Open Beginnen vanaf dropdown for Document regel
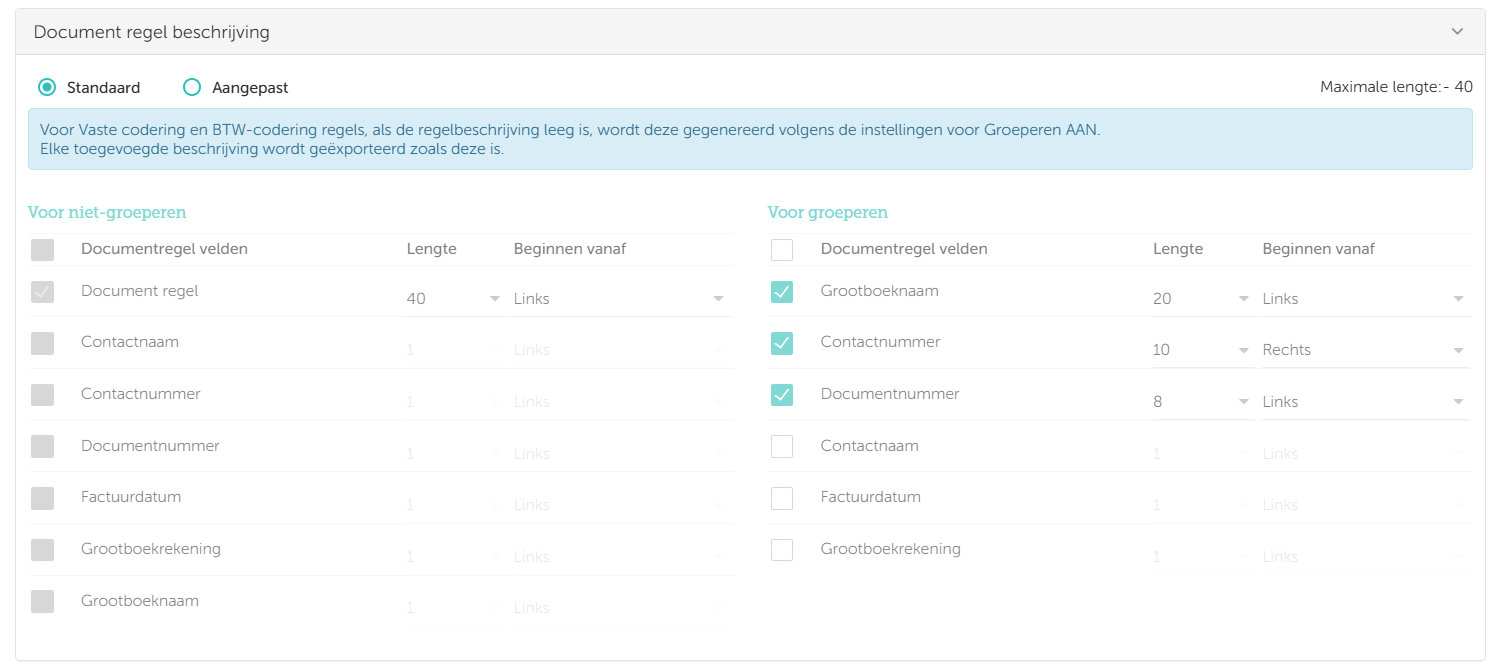 point(619,299)
